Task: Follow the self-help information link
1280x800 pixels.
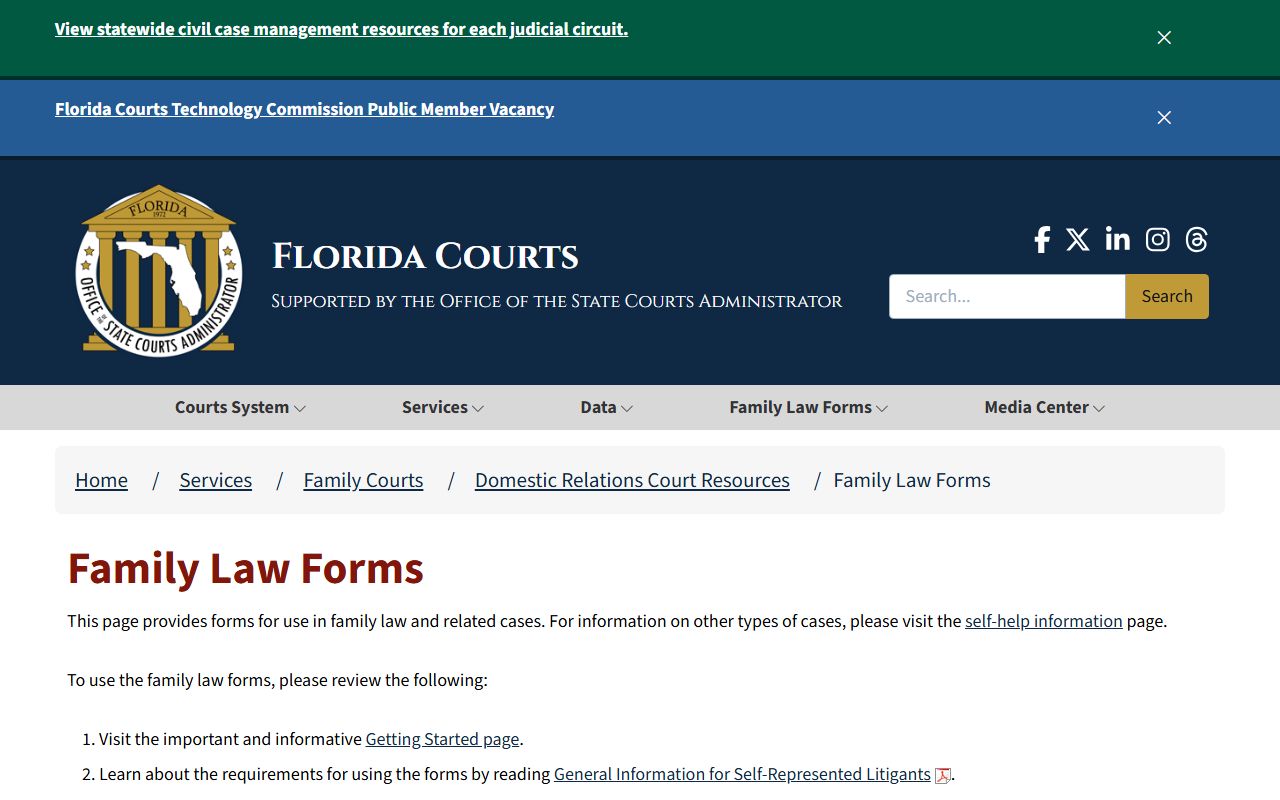Action: (1043, 621)
